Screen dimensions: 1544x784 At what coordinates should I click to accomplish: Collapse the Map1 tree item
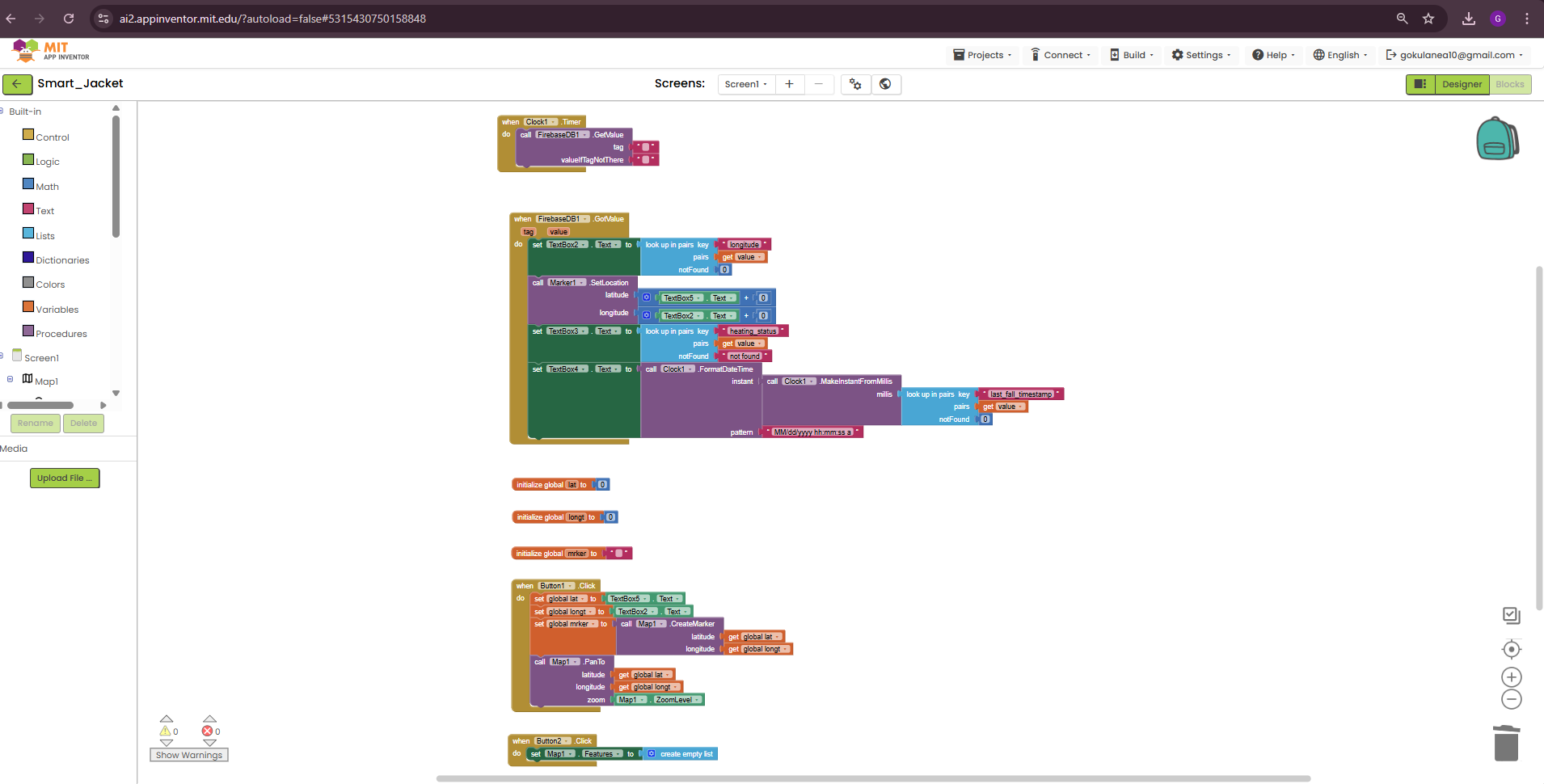point(10,380)
